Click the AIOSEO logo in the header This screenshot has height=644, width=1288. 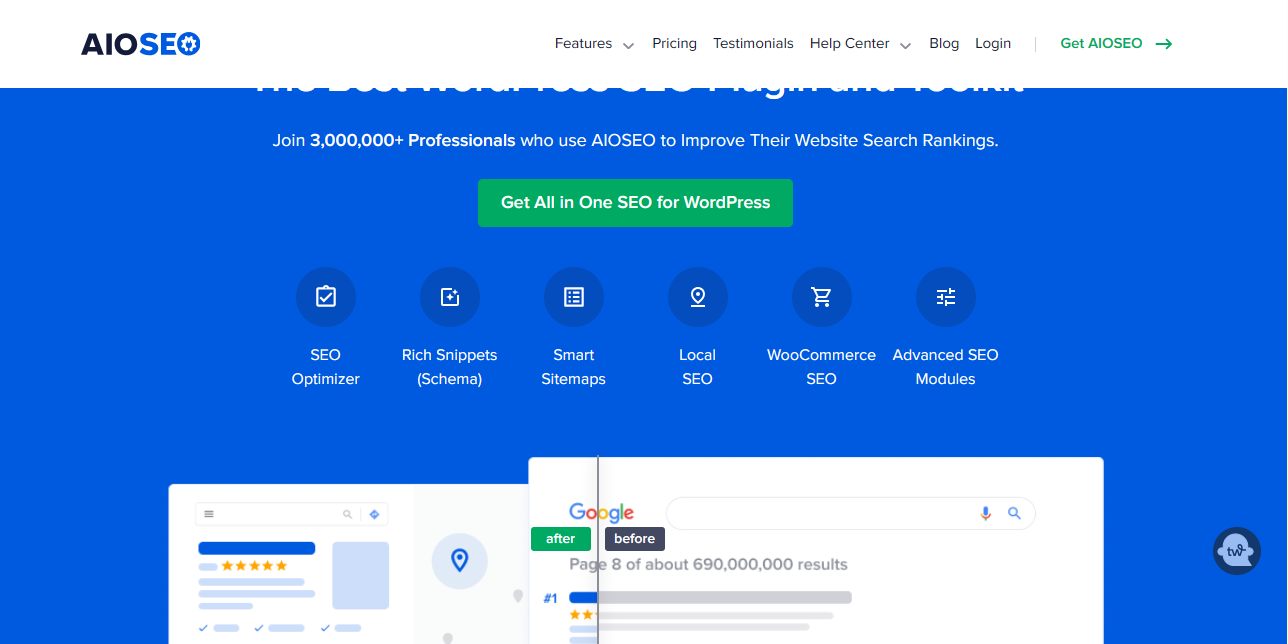[141, 44]
